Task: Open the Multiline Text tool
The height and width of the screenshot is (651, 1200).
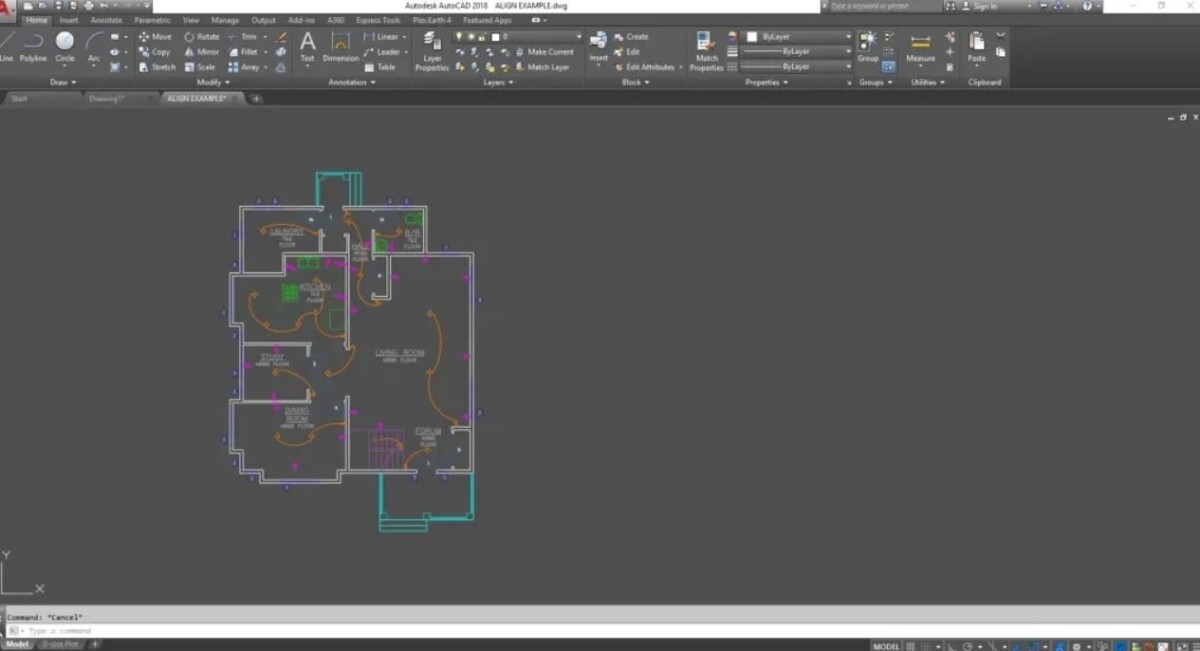Action: click(x=307, y=47)
